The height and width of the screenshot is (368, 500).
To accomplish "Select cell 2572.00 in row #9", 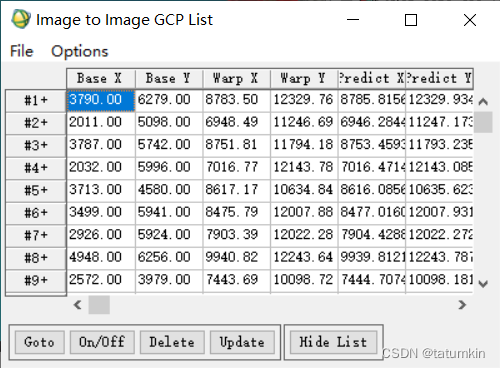I will (101, 280).
